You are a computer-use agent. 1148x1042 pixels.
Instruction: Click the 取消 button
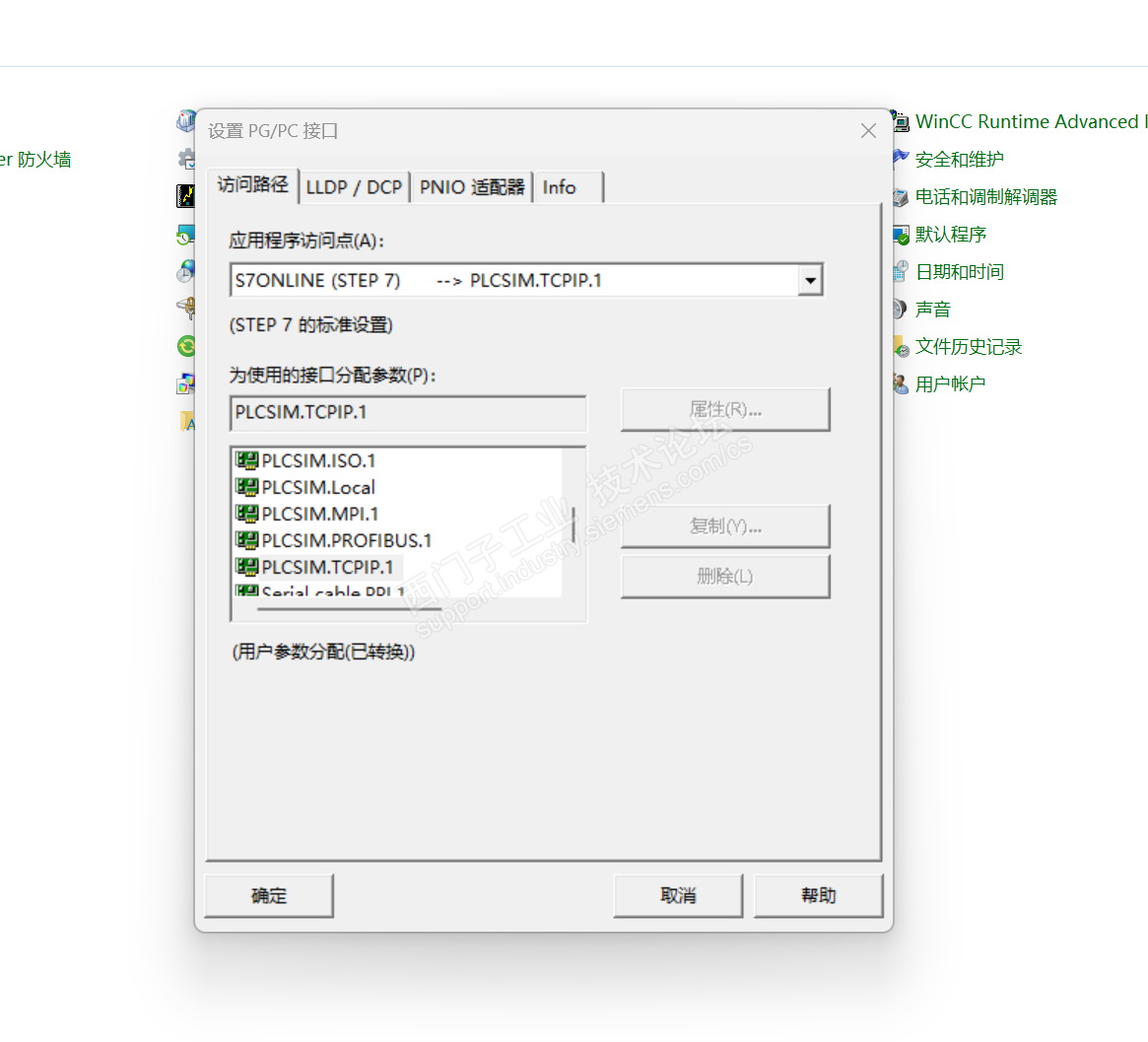678,895
